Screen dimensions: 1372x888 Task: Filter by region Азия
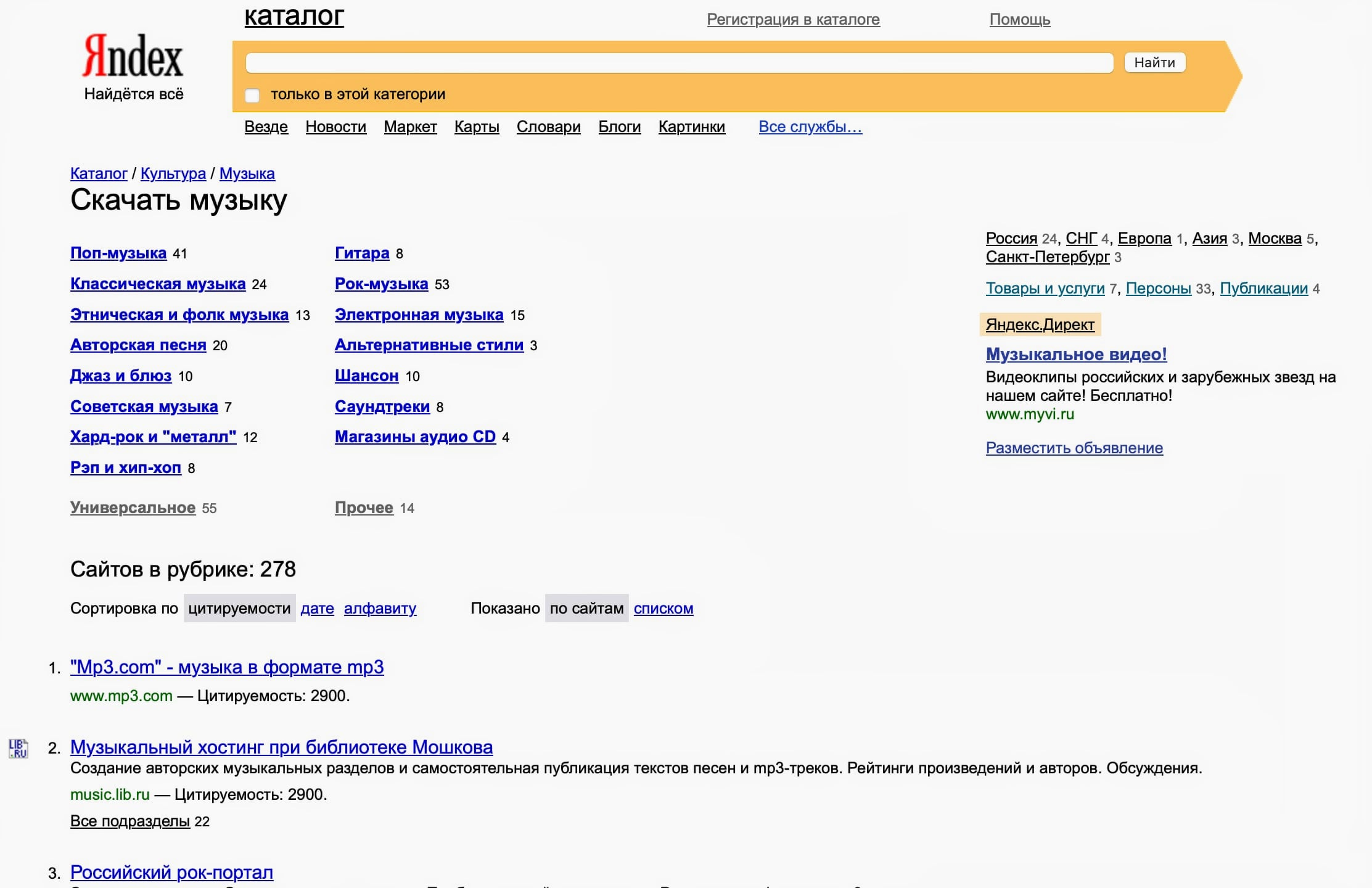click(1210, 239)
